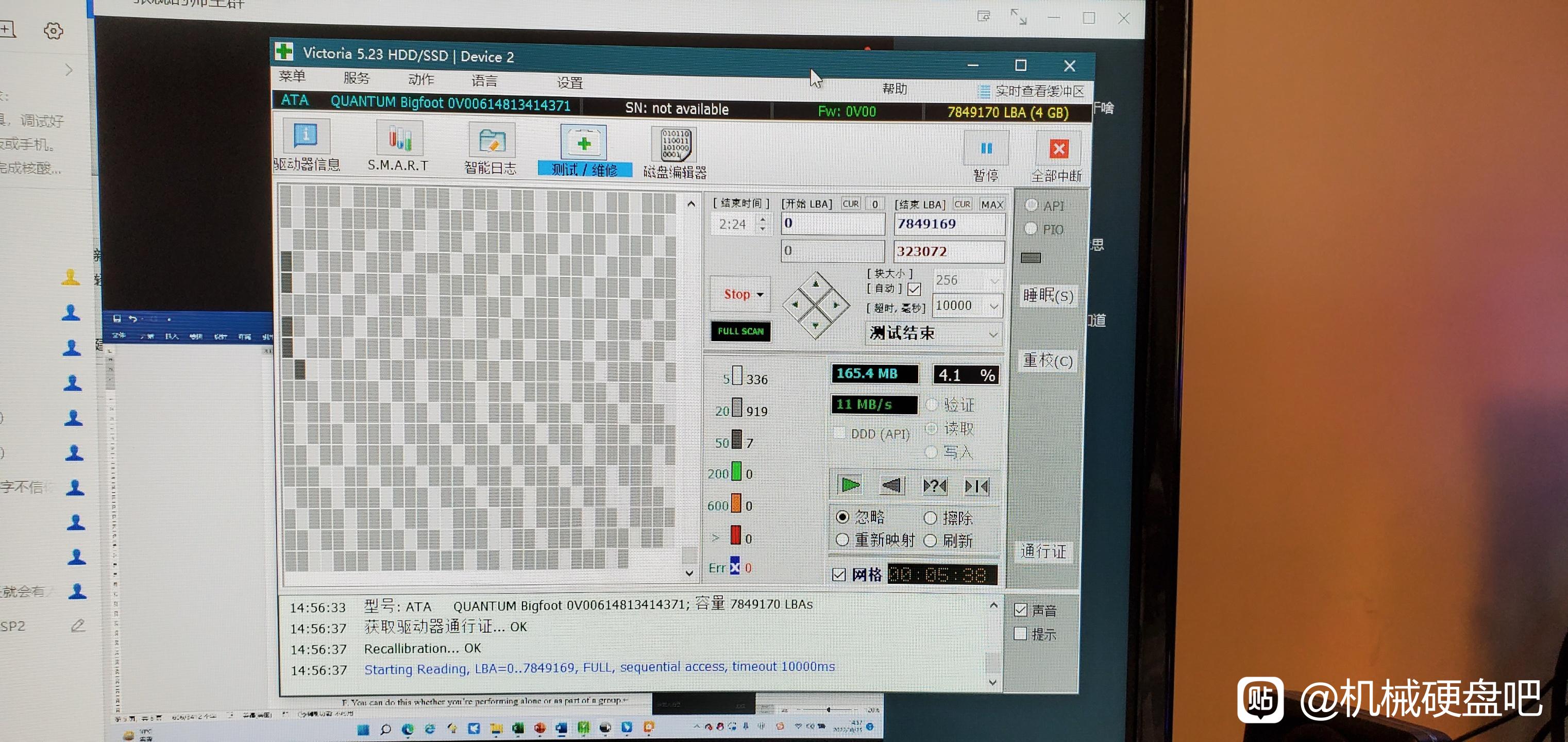Select the 忽略 ignore radio button
The width and height of the screenshot is (1568, 742).
point(842,517)
